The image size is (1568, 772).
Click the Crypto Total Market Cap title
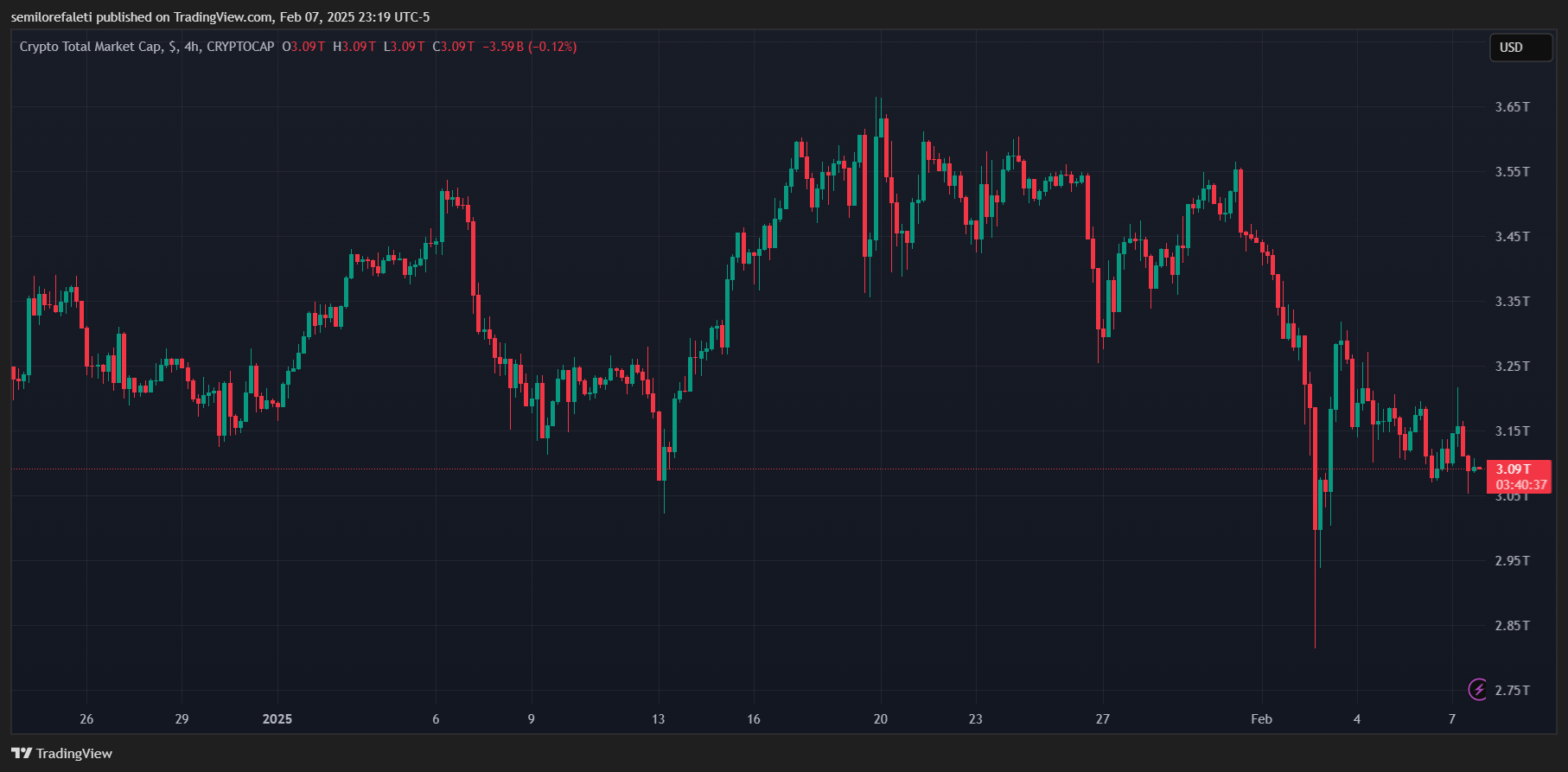tap(91, 47)
